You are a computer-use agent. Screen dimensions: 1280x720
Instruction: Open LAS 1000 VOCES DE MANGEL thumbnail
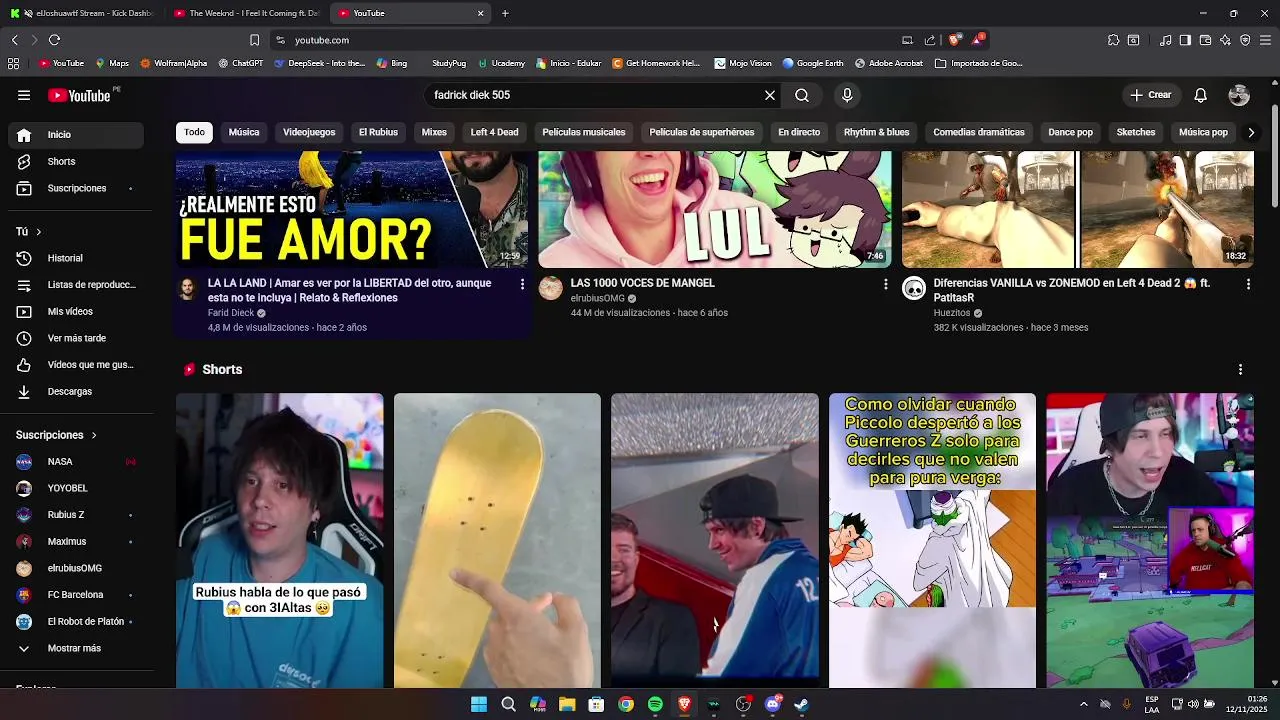pos(715,209)
